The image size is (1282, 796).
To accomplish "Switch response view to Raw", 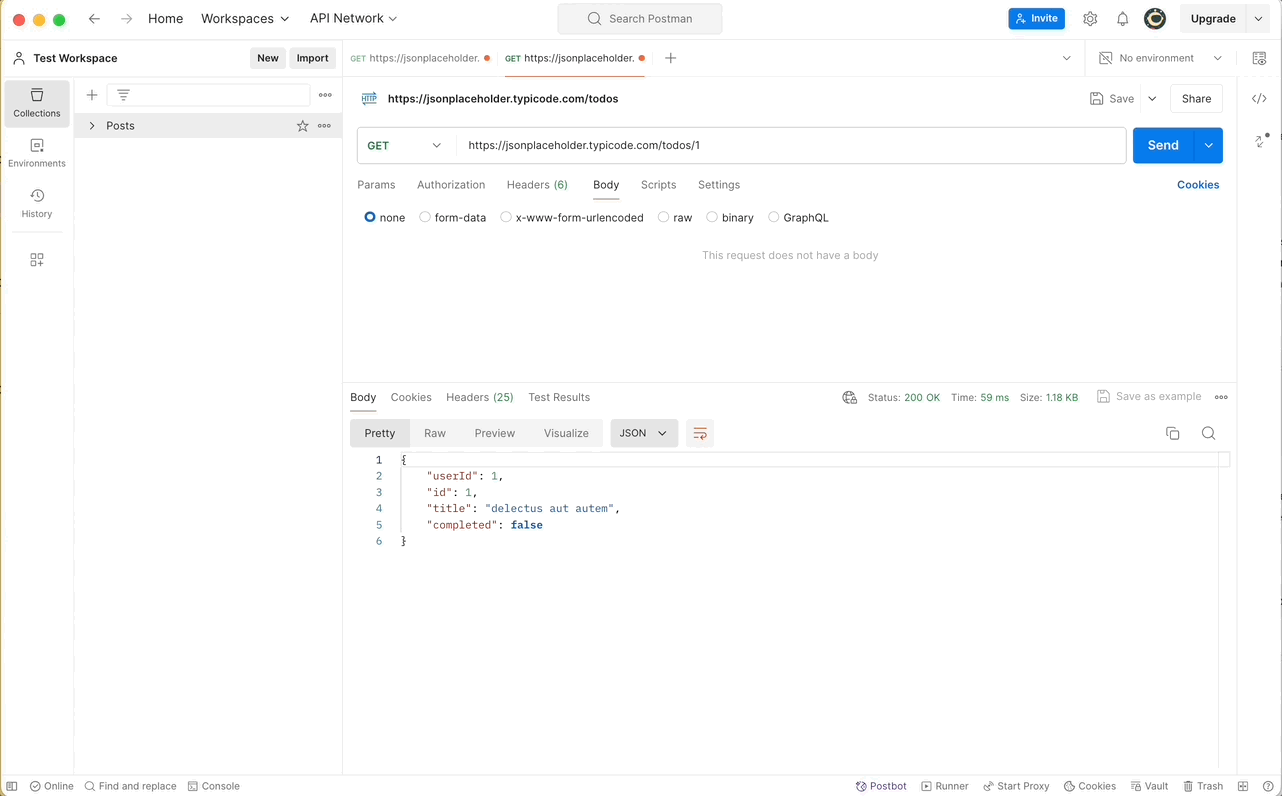I will (x=435, y=433).
